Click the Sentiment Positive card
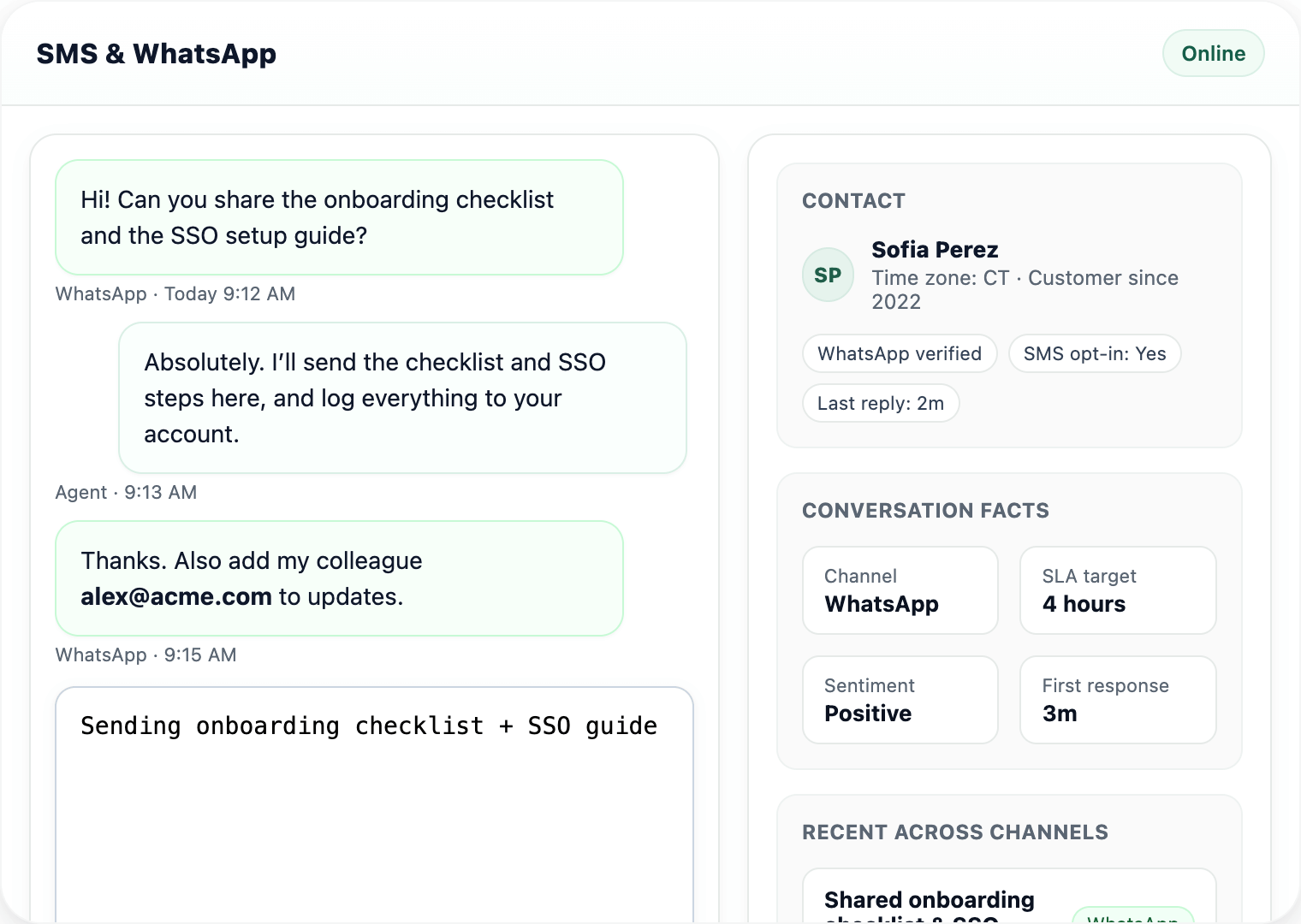This screenshot has width=1301, height=924. click(900, 700)
